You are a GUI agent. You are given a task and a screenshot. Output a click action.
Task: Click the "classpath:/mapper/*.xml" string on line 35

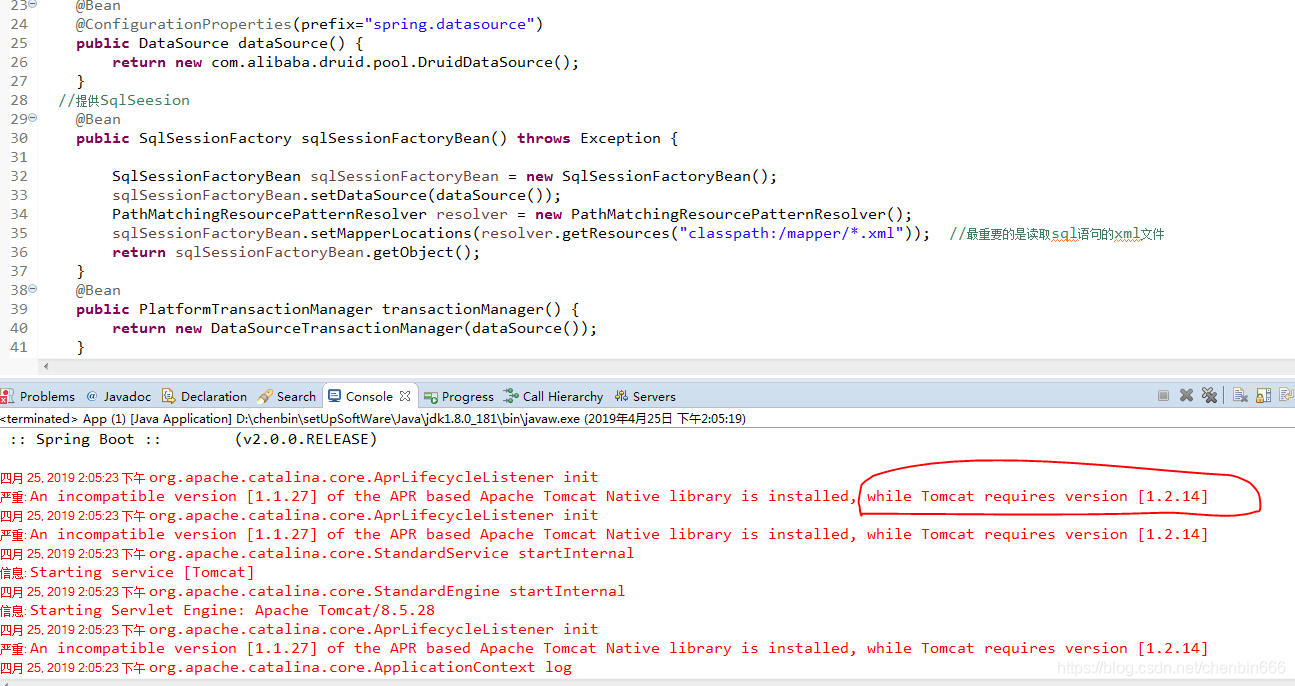[x=791, y=233]
